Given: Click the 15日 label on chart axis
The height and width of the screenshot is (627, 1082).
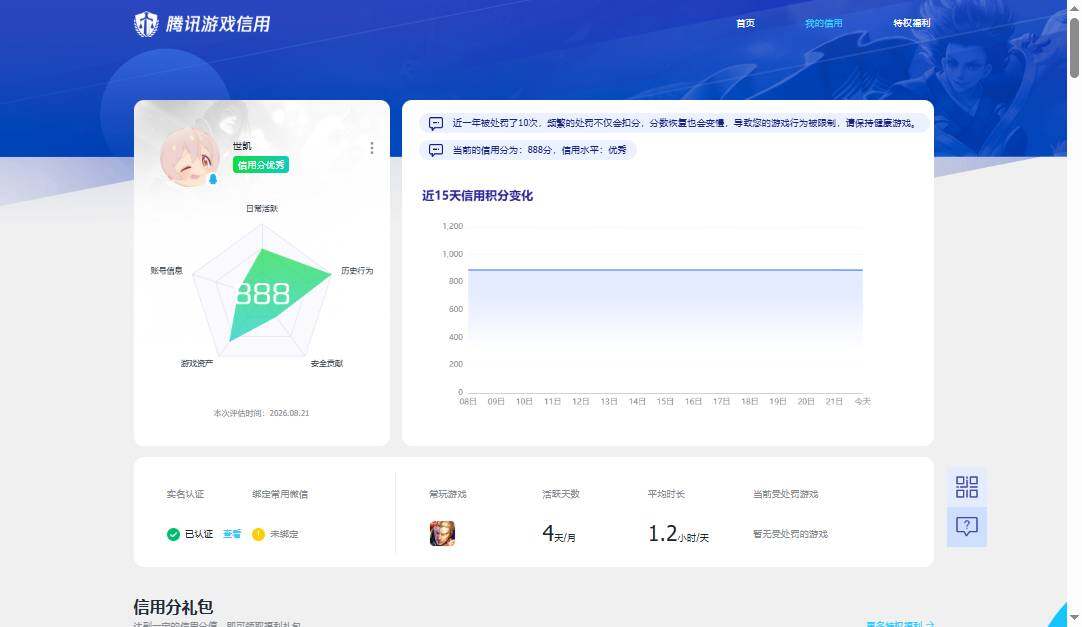Looking at the screenshot, I should tap(665, 401).
